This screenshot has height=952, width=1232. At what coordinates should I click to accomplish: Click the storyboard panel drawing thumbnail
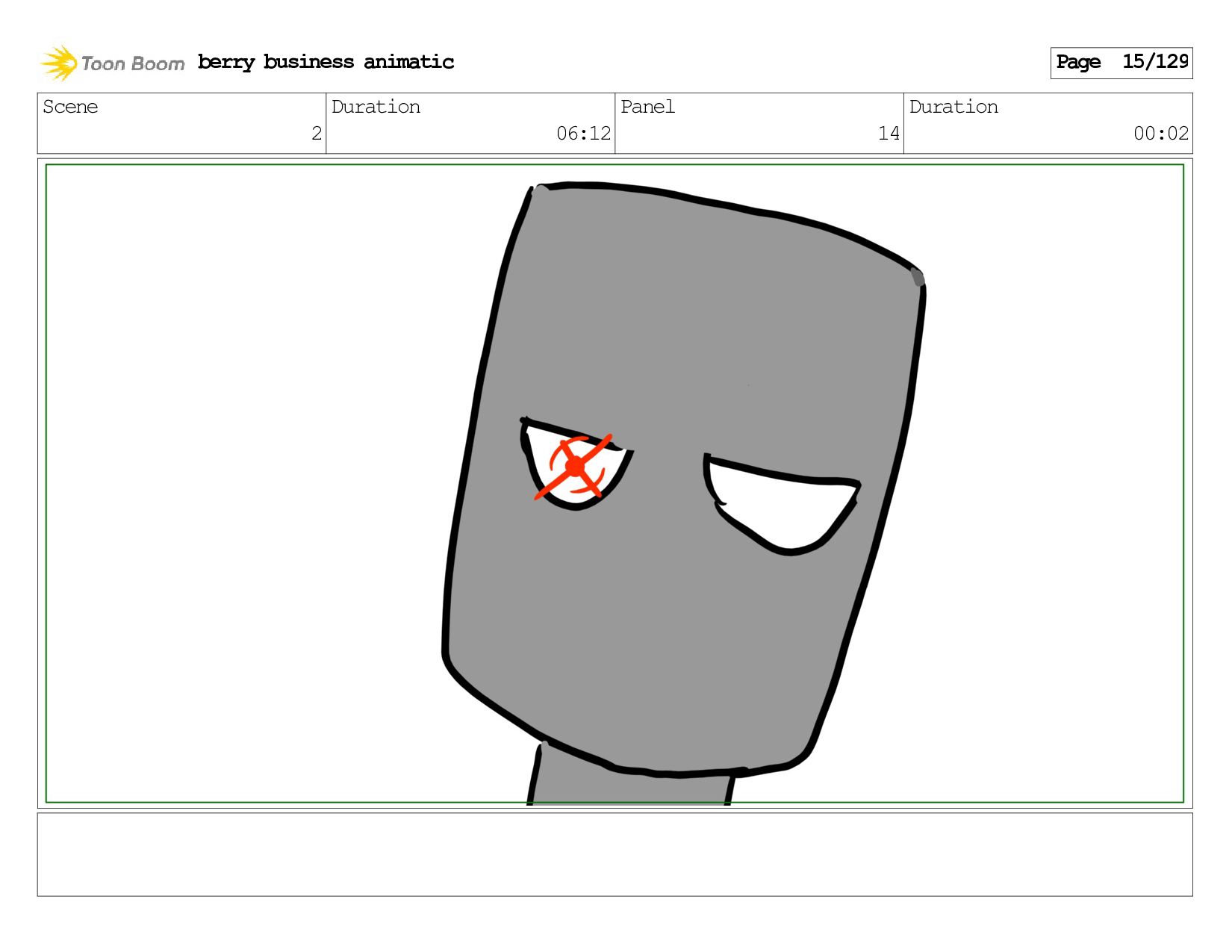pos(615,483)
